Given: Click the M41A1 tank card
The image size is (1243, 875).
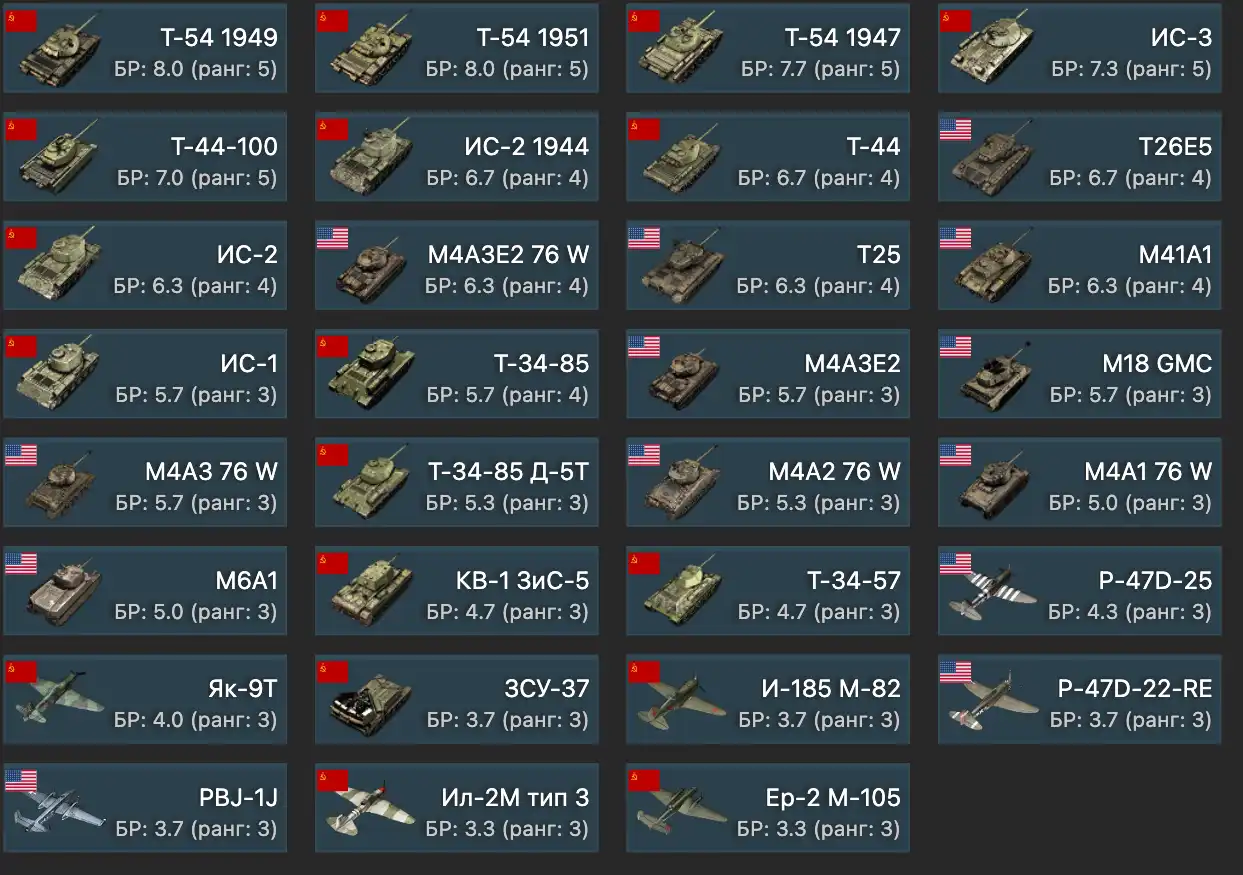Looking at the screenshot, I should [x=1080, y=265].
